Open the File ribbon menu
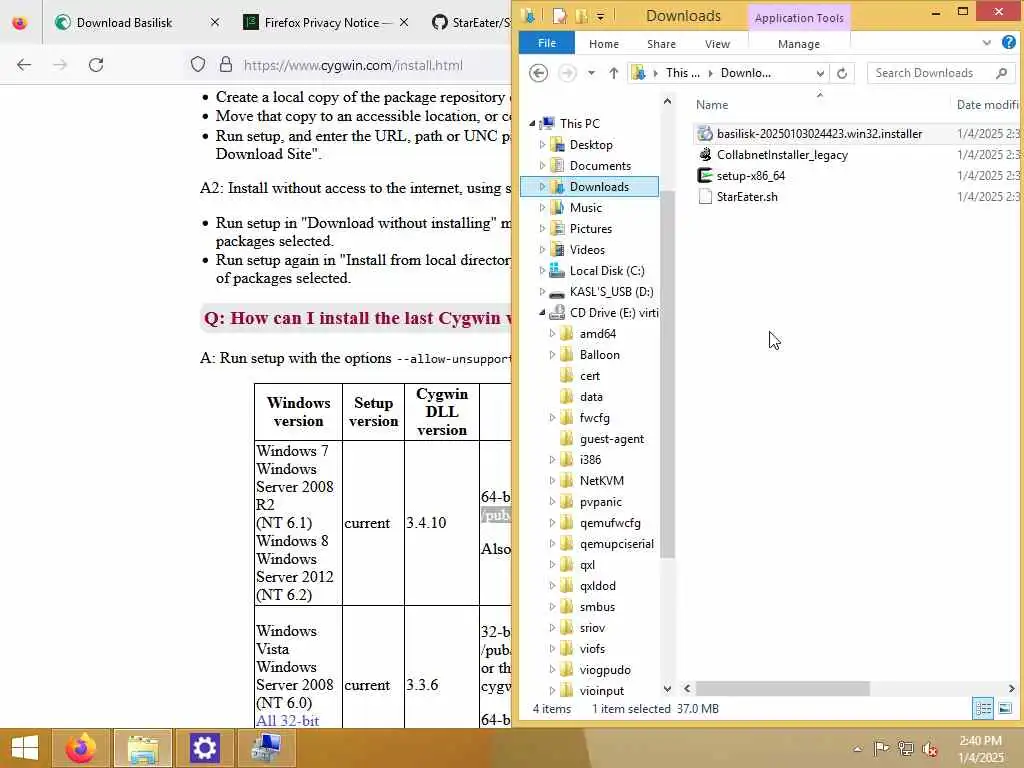Image resolution: width=1024 pixels, height=768 pixels. (547, 43)
